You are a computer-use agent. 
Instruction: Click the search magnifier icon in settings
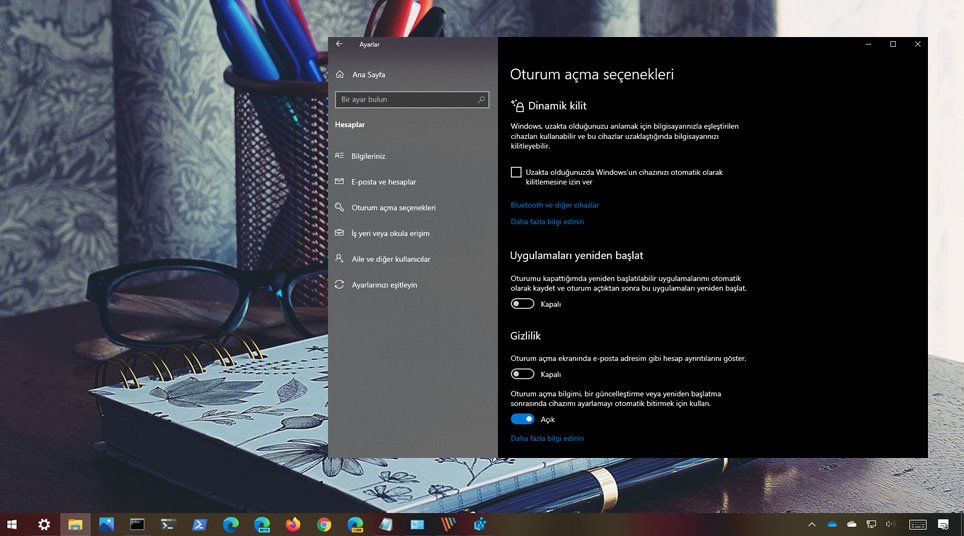pos(481,100)
